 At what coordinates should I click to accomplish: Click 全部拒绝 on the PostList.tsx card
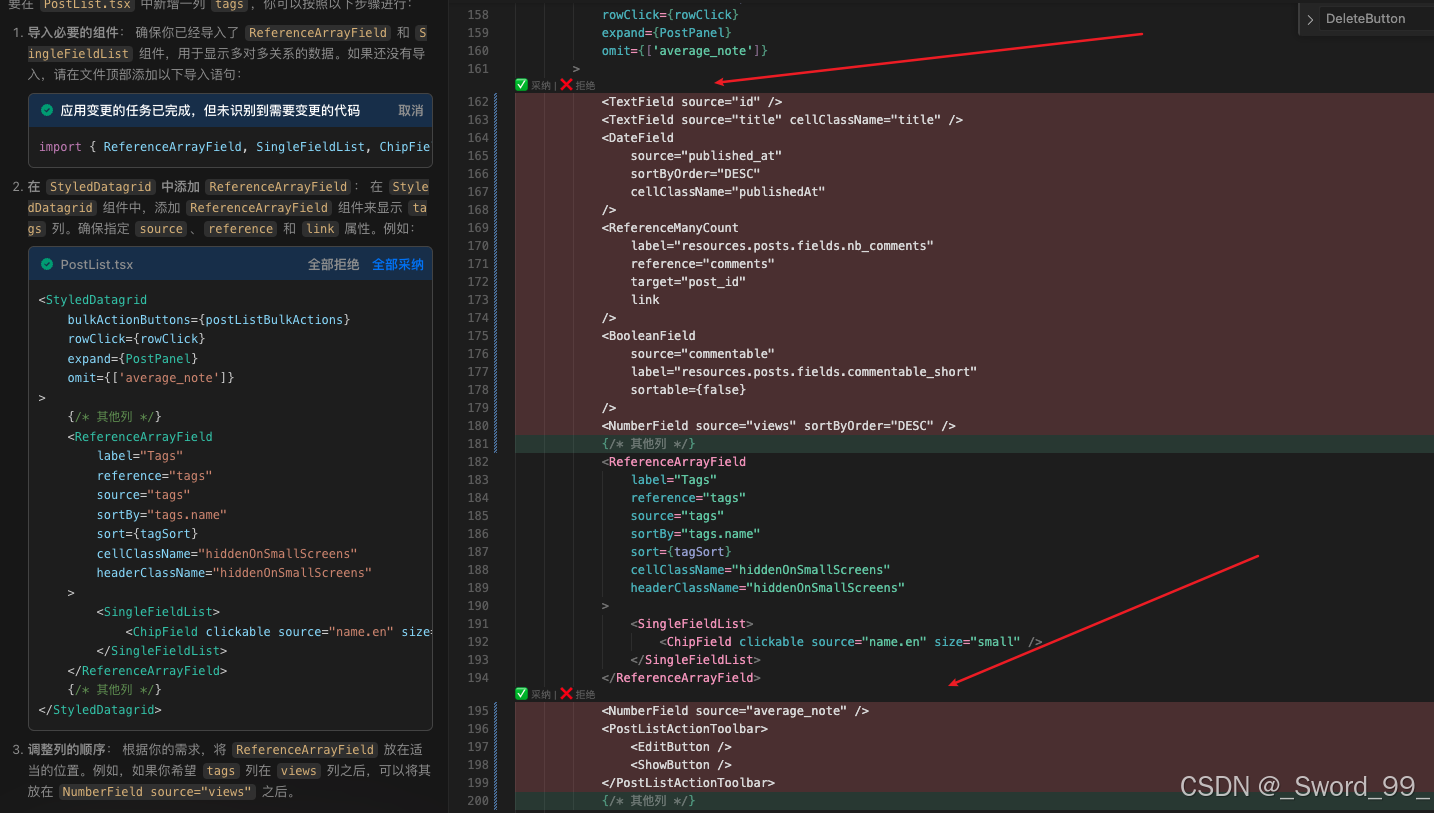pos(333,265)
